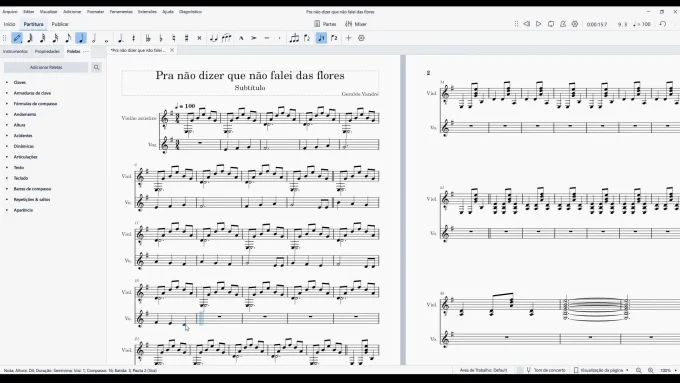Switch to voice 2
680x383 pixels.
[334, 38]
